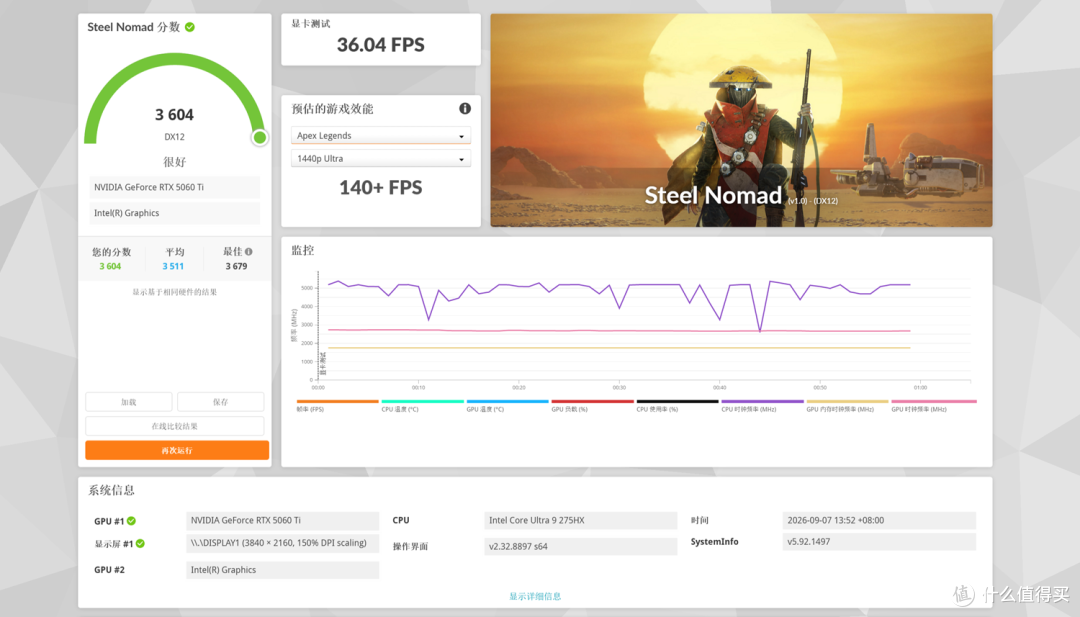Image resolution: width=1080 pixels, height=617 pixels.
Task: Toggle the purple CPU clock frequency legend
Action: tap(762, 401)
